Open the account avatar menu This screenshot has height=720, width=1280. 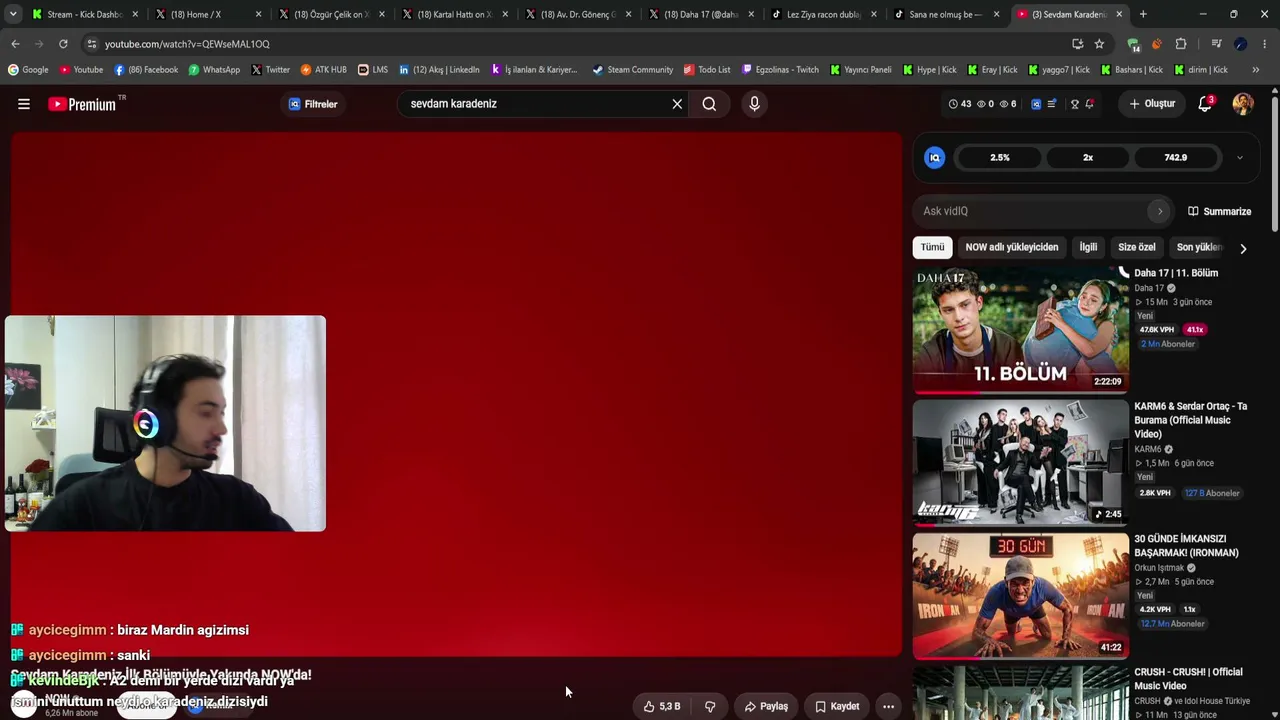coord(1243,104)
